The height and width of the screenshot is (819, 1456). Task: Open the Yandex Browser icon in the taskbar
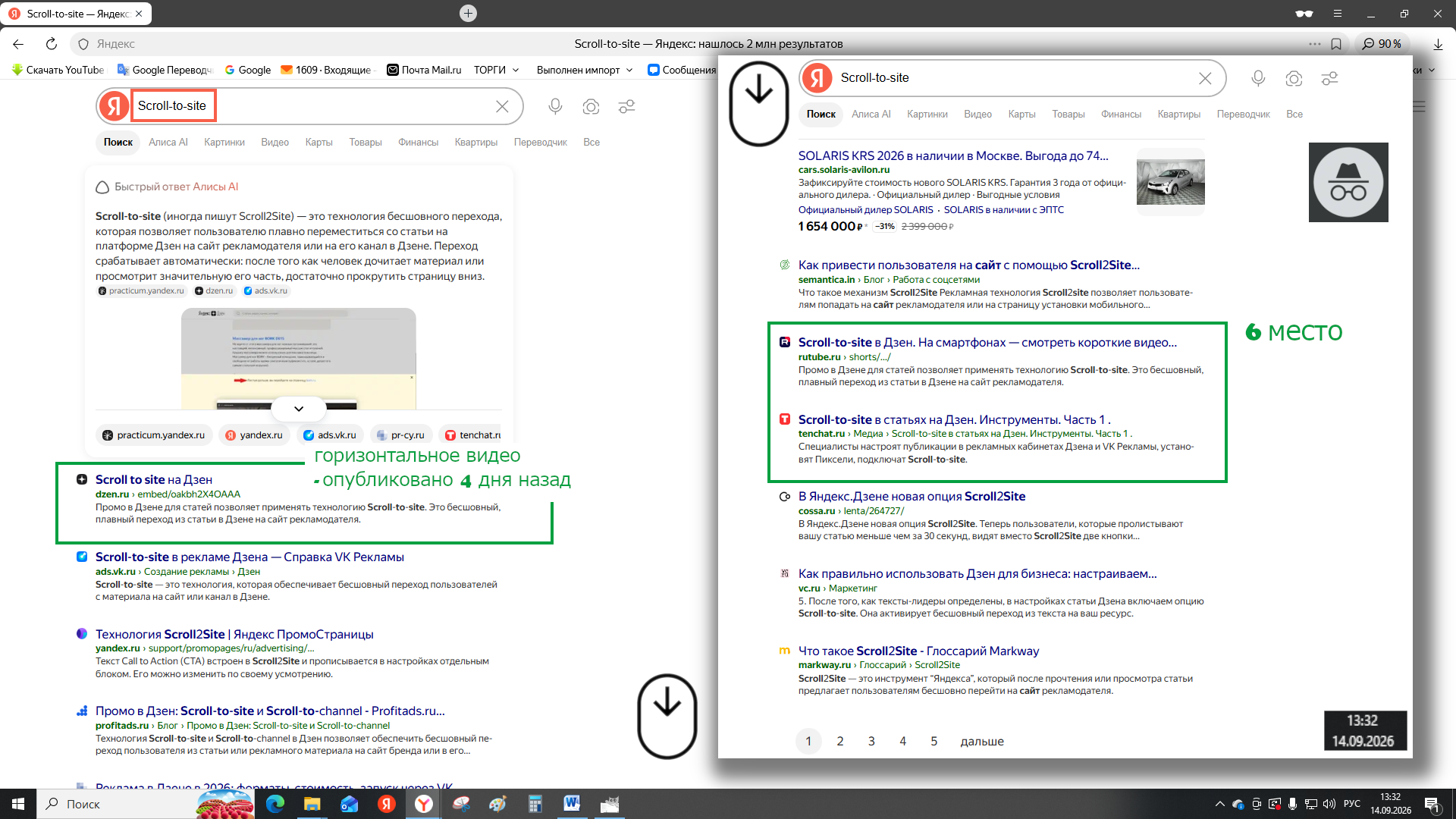(x=424, y=804)
